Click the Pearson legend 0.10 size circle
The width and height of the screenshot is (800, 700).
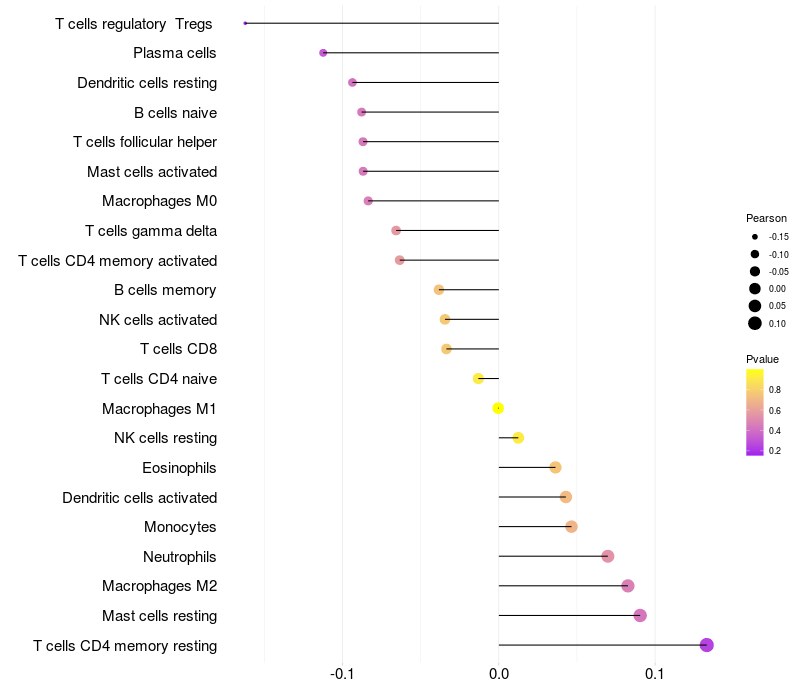(755, 323)
